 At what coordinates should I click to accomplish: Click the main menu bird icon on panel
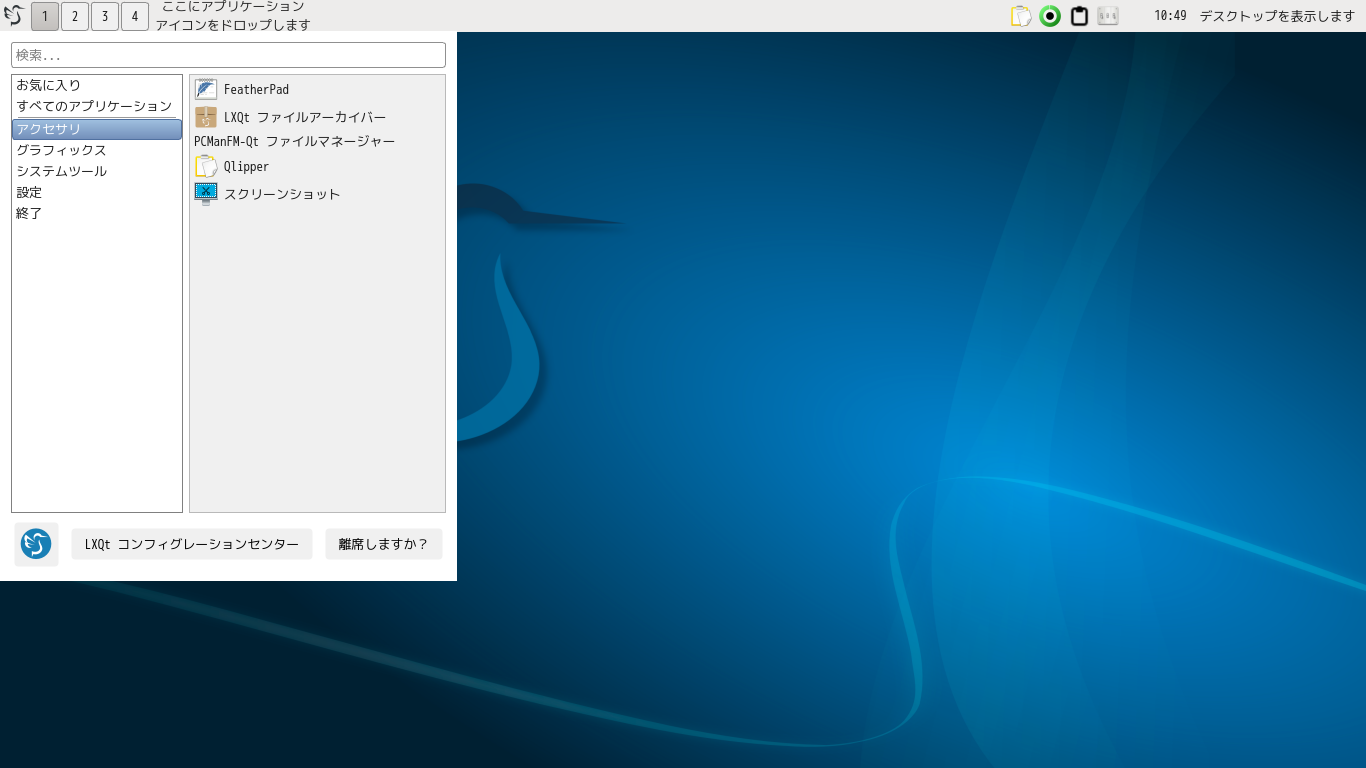(x=14, y=16)
